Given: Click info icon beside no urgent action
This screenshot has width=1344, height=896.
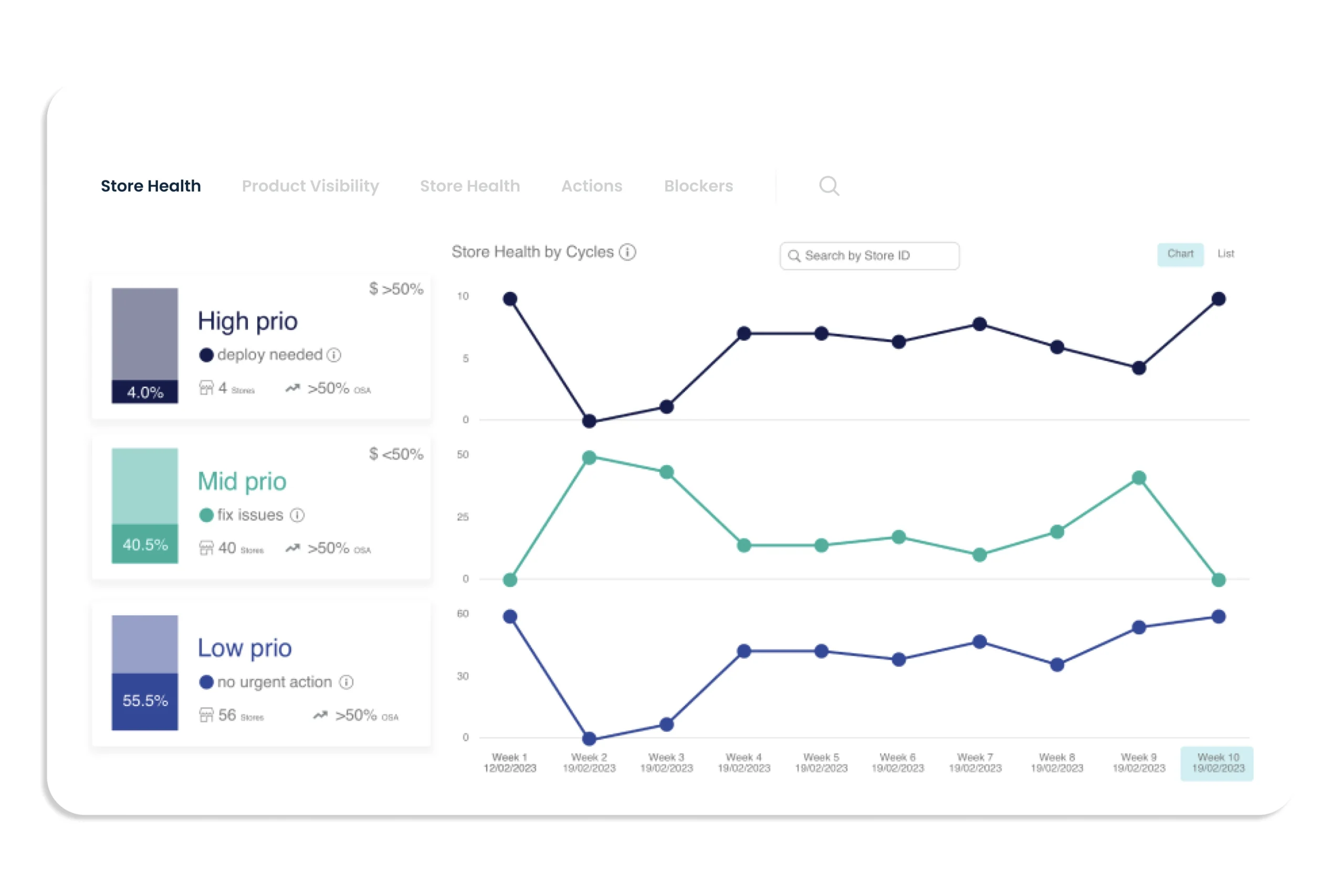Looking at the screenshot, I should 346,682.
